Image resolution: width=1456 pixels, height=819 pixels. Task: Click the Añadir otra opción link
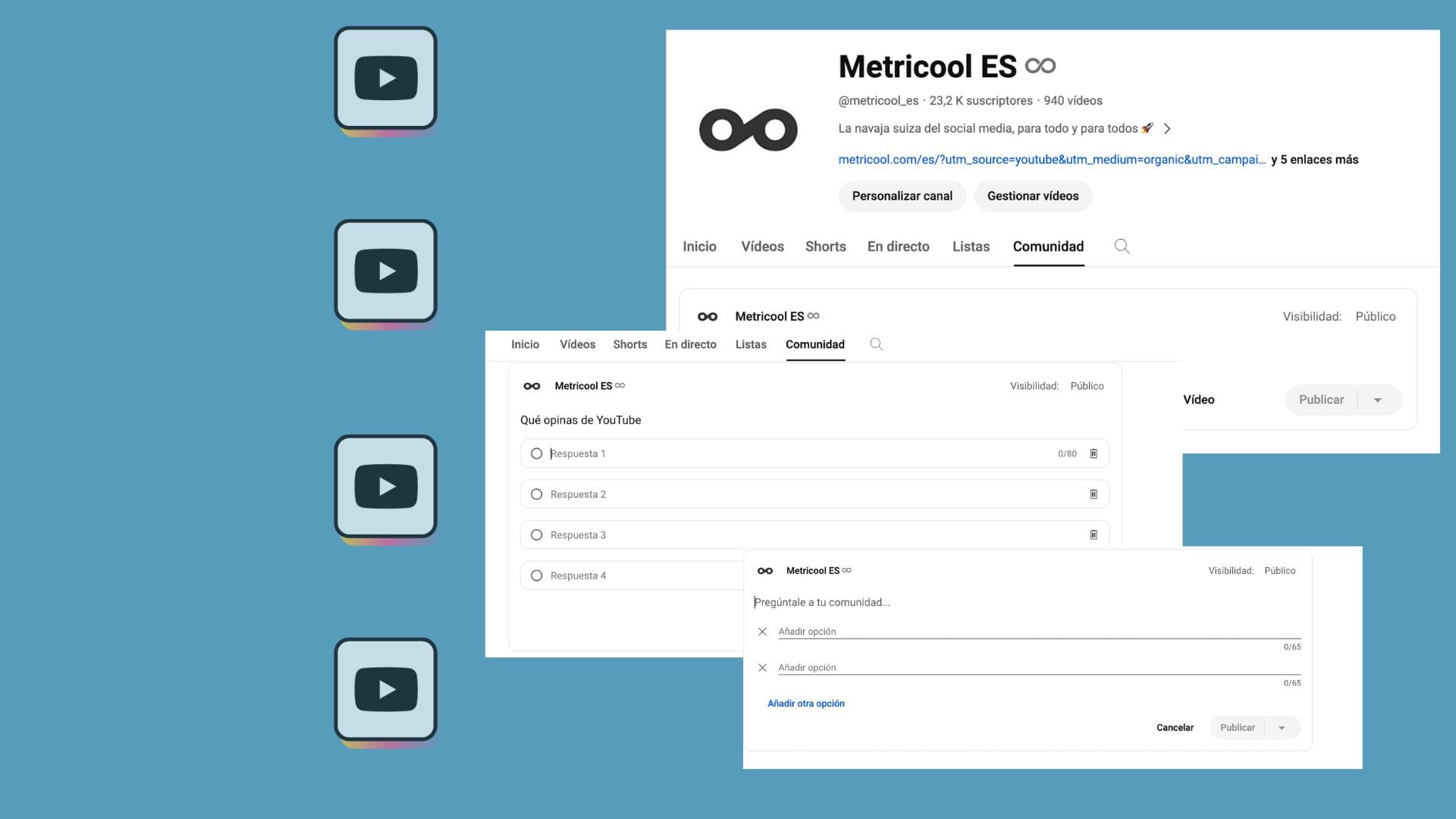click(805, 704)
